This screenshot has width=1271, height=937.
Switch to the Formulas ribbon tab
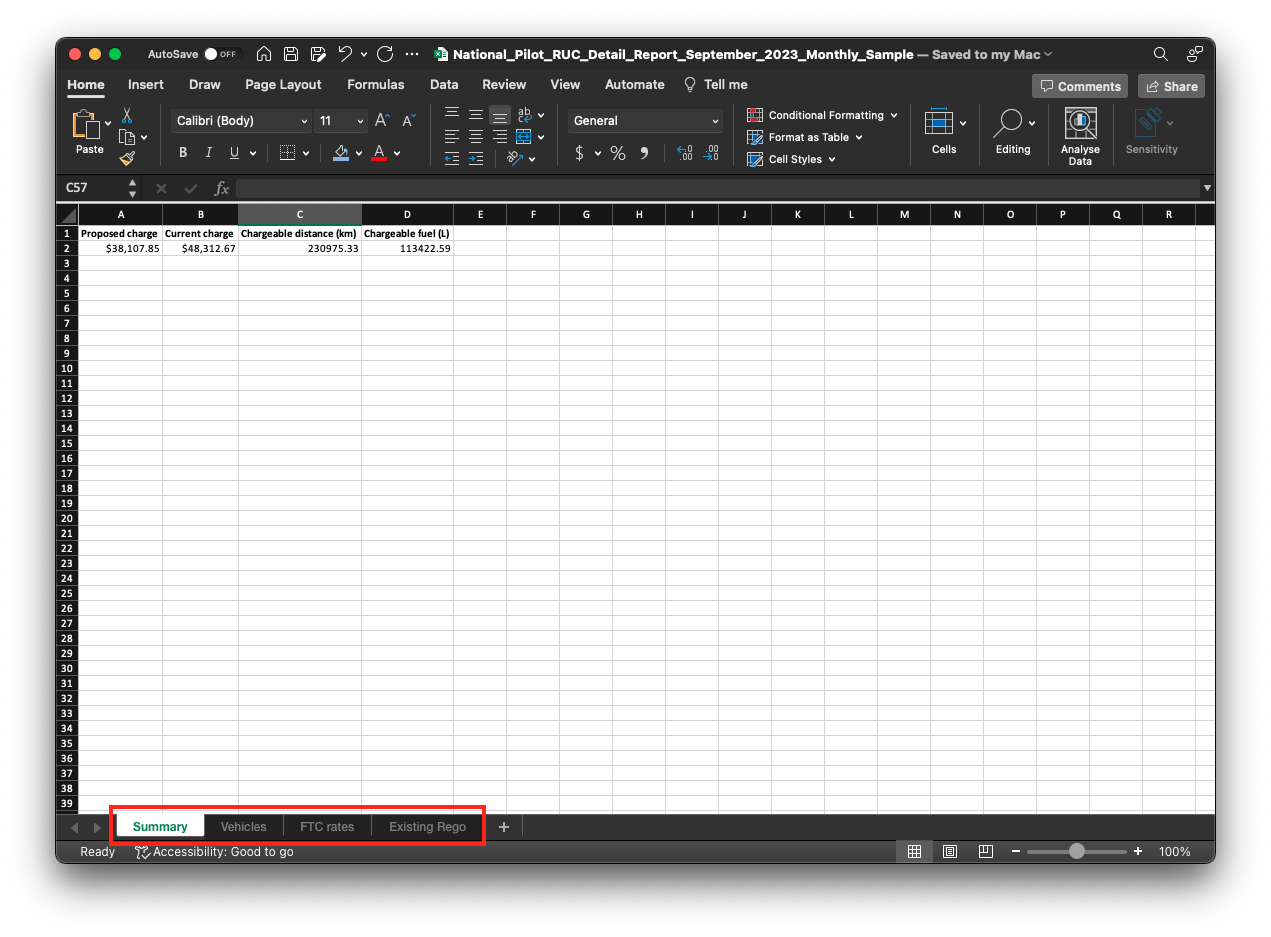click(376, 85)
